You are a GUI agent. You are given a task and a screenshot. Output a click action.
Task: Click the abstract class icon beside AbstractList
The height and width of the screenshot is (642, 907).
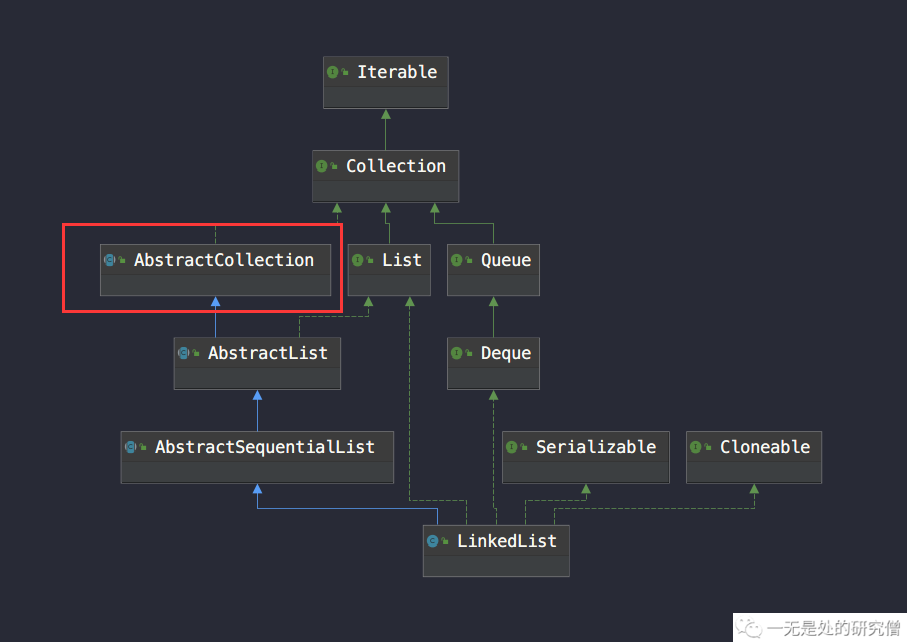[184, 353]
